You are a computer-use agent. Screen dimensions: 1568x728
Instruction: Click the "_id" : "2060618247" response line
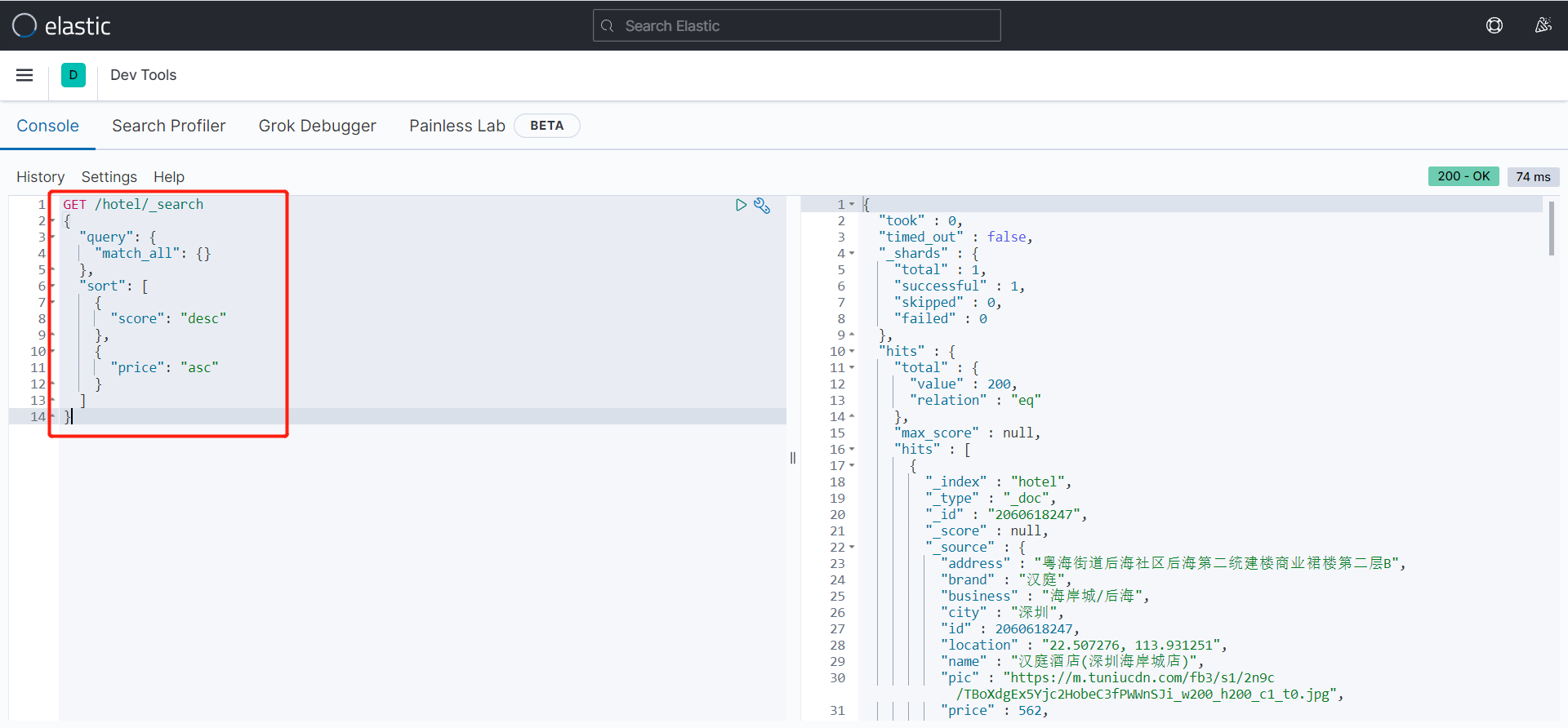point(1006,515)
